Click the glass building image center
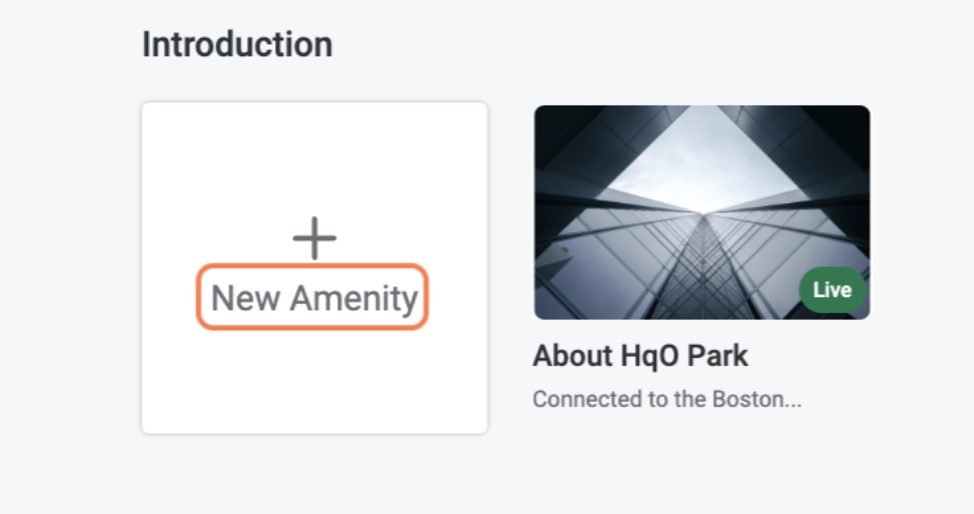This screenshot has height=514, width=974. click(x=701, y=212)
